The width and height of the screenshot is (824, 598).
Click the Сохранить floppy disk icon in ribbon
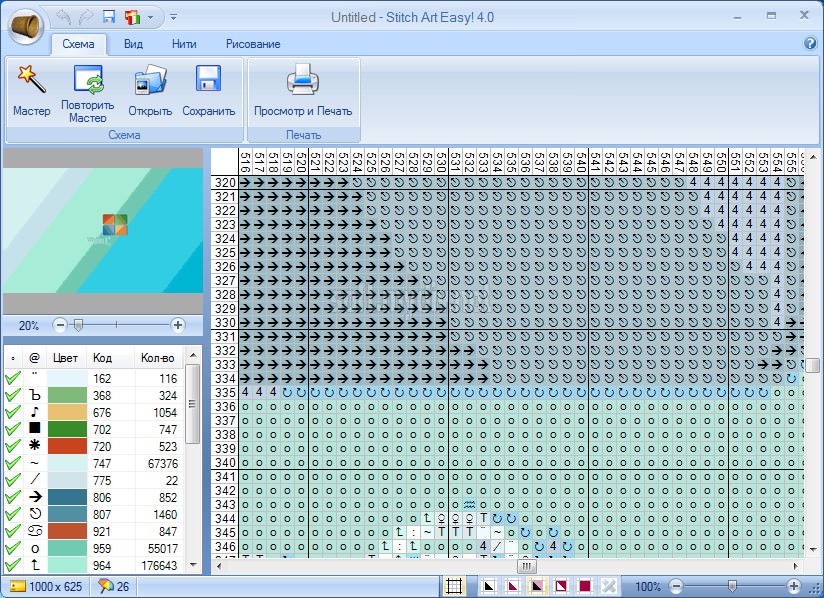coord(208,80)
